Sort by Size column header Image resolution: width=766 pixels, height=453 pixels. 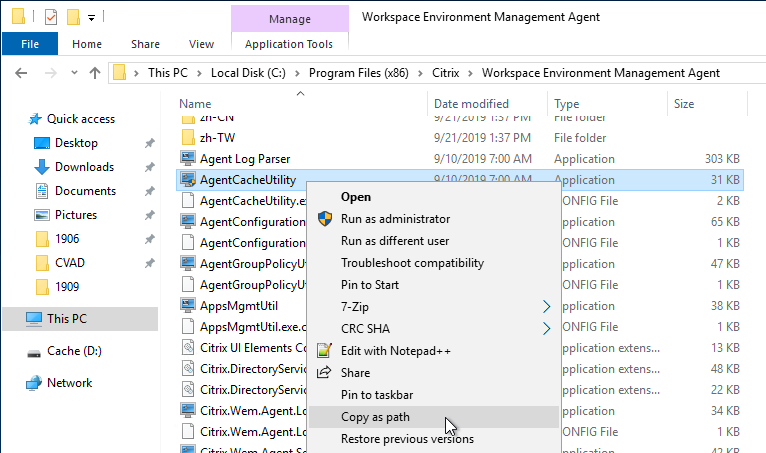pyautogui.click(x=684, y=104)
